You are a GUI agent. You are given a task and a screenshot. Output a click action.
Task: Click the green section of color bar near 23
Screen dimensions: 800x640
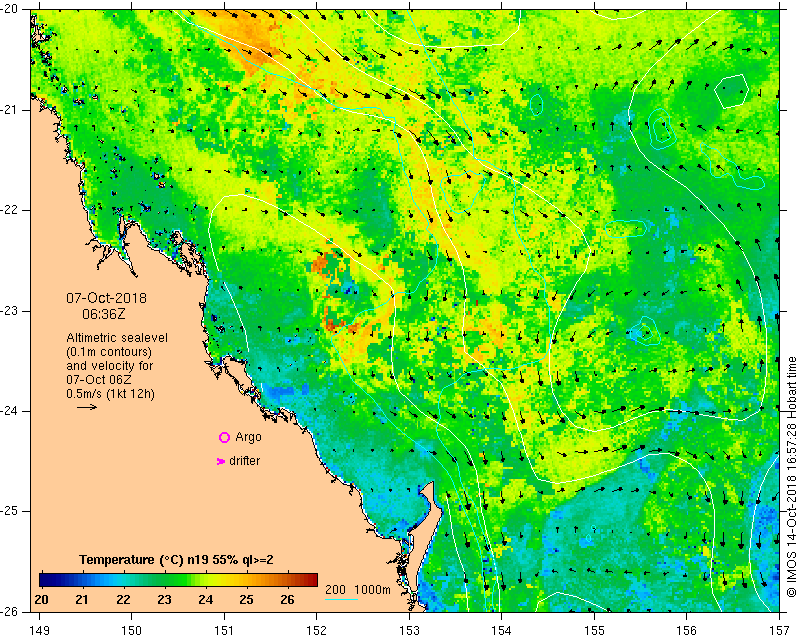click(164, 580)
